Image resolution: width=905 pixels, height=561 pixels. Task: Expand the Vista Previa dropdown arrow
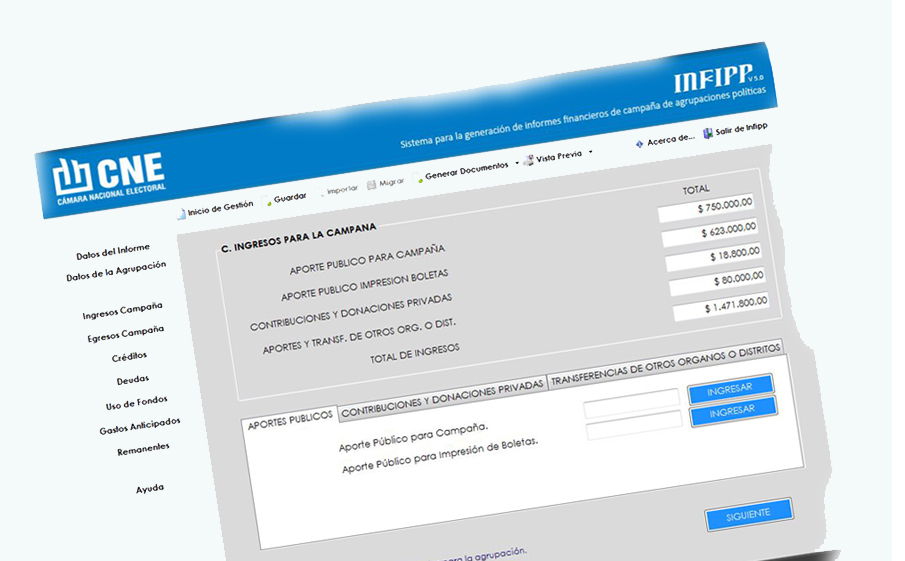click(591, 153)
